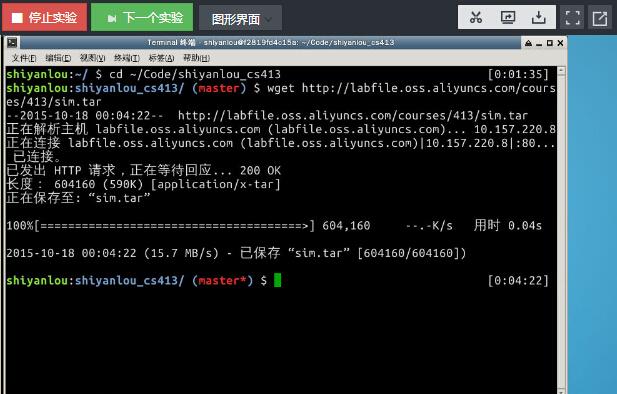Open the 图形界面 dropdown
Image resolution: width=617 pixels, height=394 pixels.
pos(240,18)
